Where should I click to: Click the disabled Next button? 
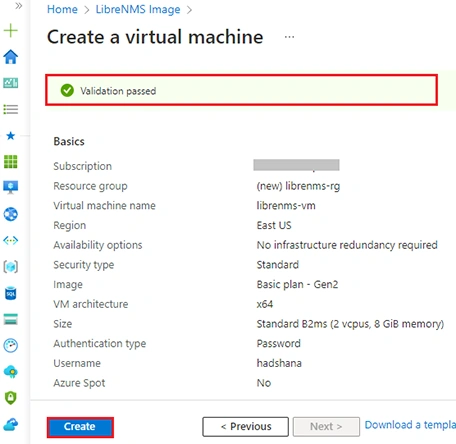point(326,427)
